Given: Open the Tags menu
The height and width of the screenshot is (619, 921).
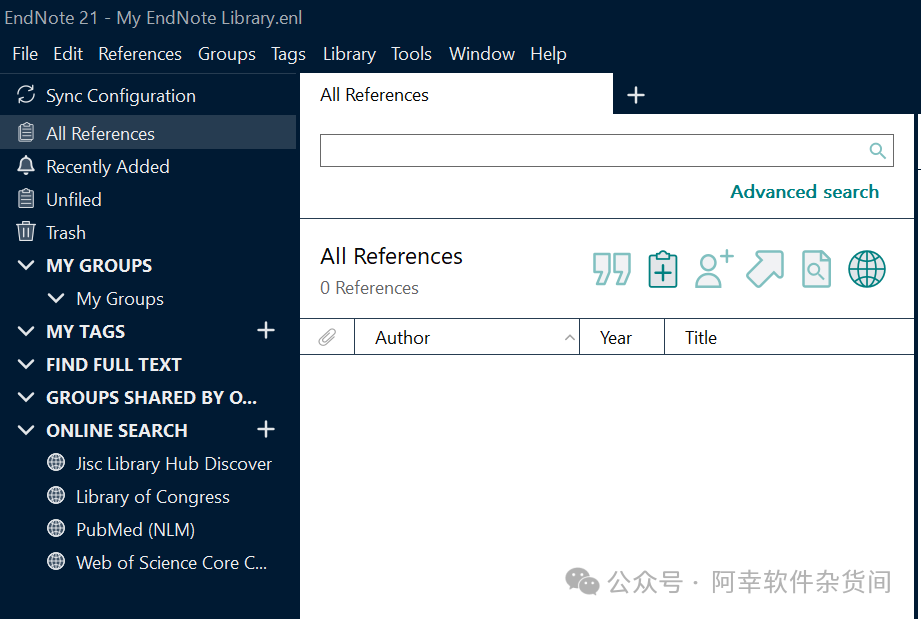Looking at the screenshot, I should click(x=288, y=54).
